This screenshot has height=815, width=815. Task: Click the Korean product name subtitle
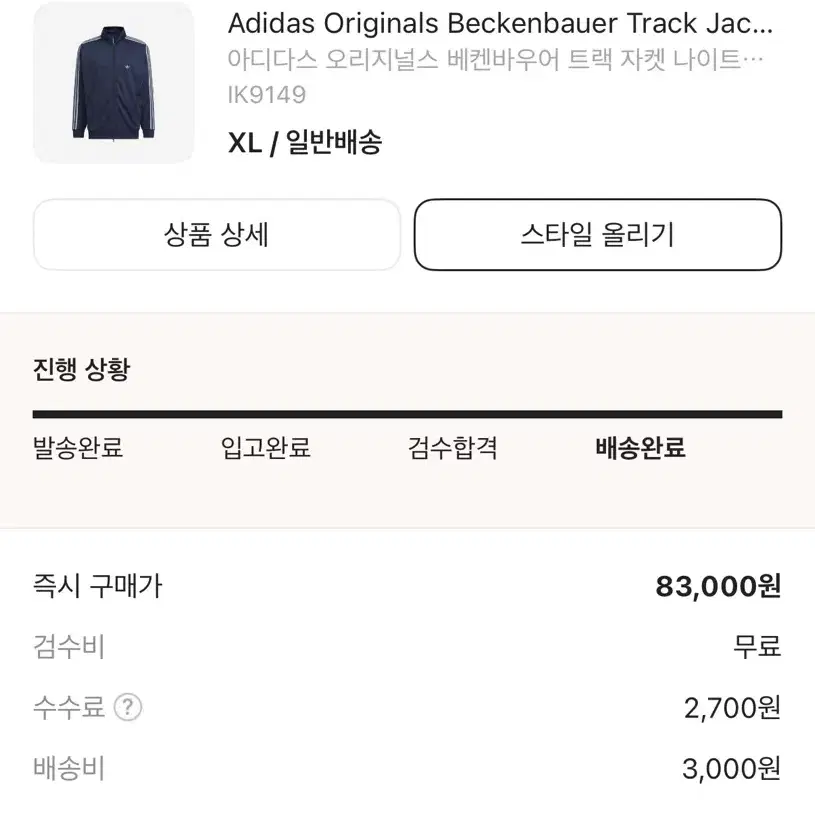pos(495,60)
